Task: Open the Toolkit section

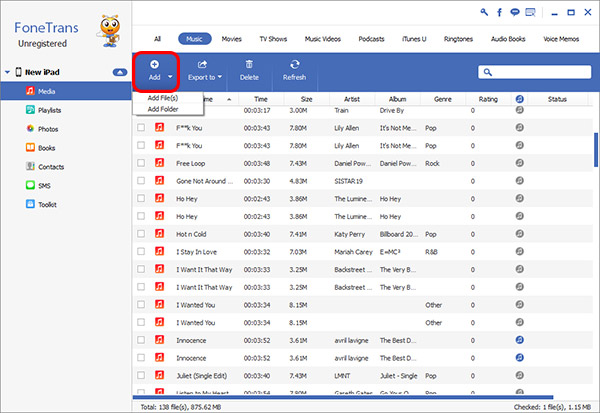Action: [48, 204]
